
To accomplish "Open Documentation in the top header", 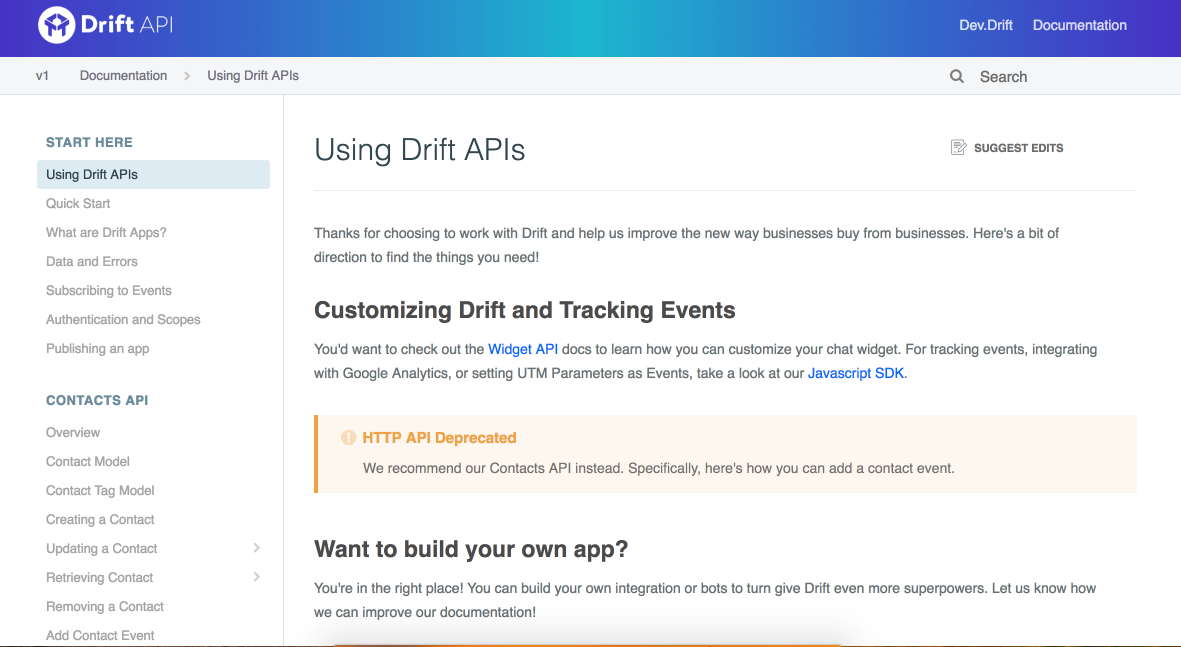I will [1079, 25].
